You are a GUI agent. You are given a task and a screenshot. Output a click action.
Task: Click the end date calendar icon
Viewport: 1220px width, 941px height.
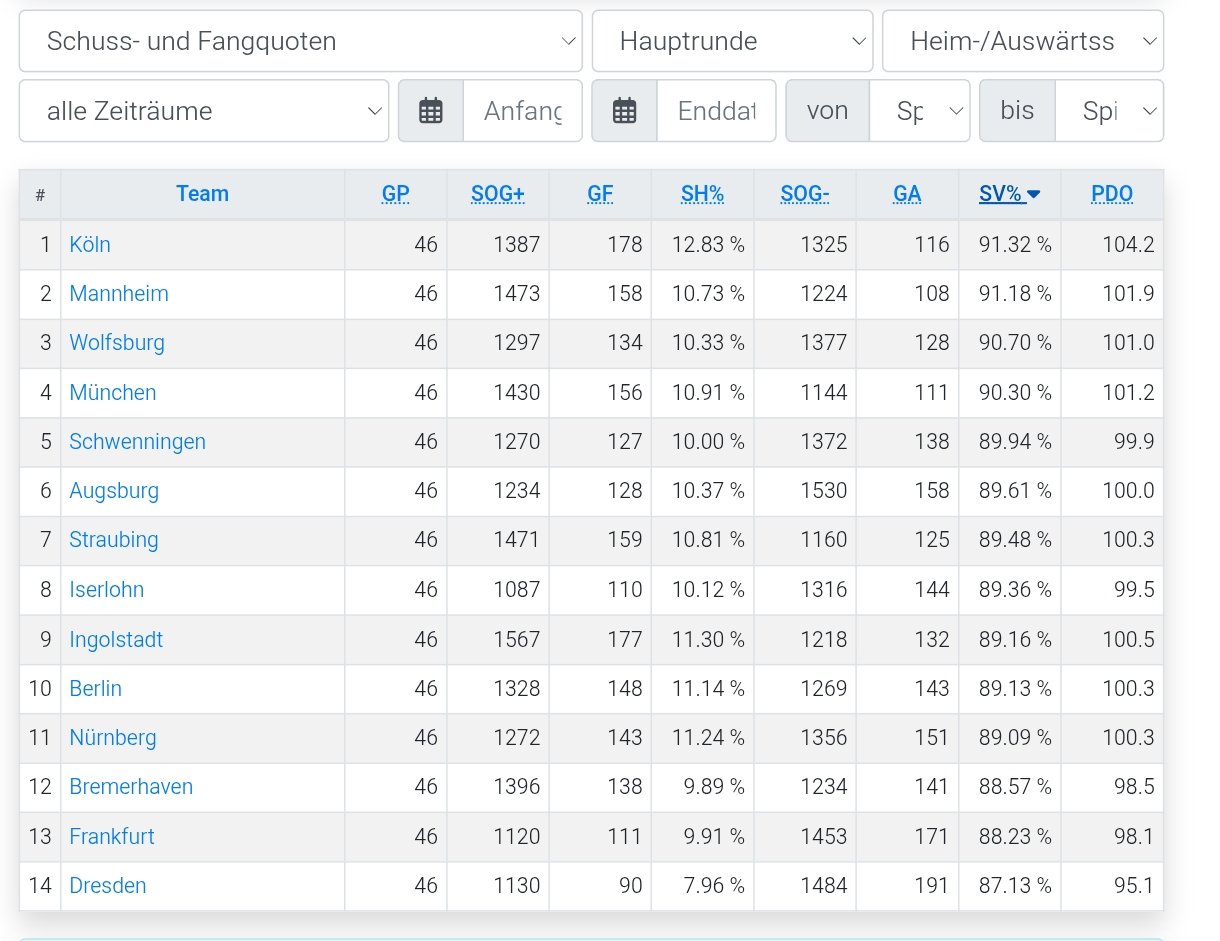[625, 111]
